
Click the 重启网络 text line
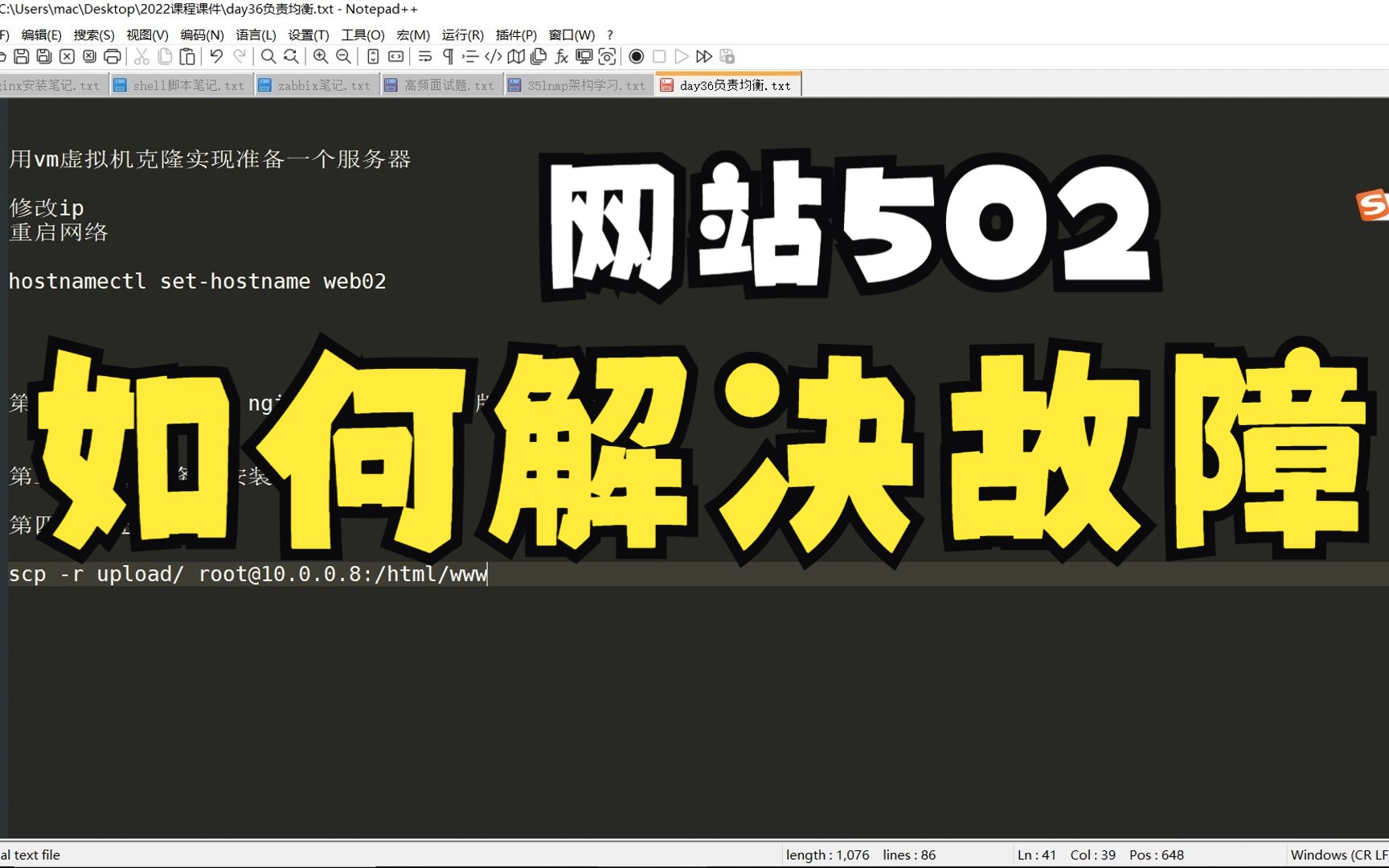[x=58, y=232]
